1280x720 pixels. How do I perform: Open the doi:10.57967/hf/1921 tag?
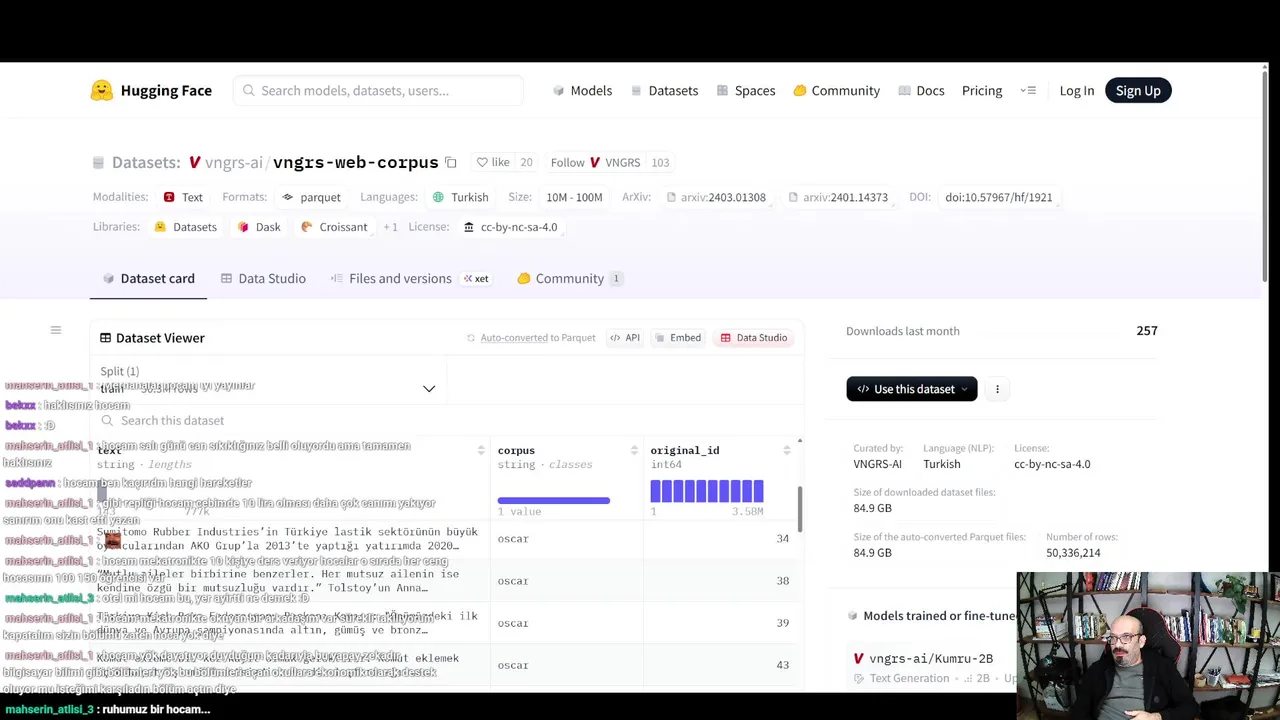point(999,197)
